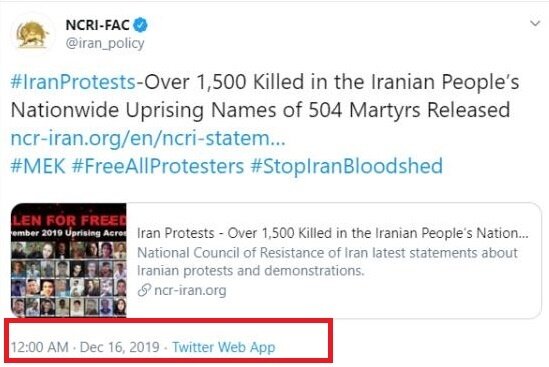549x367 pixels.
Task: Click the 12:00 AM tweet timestamp
Action: click(x=40, y=347)
